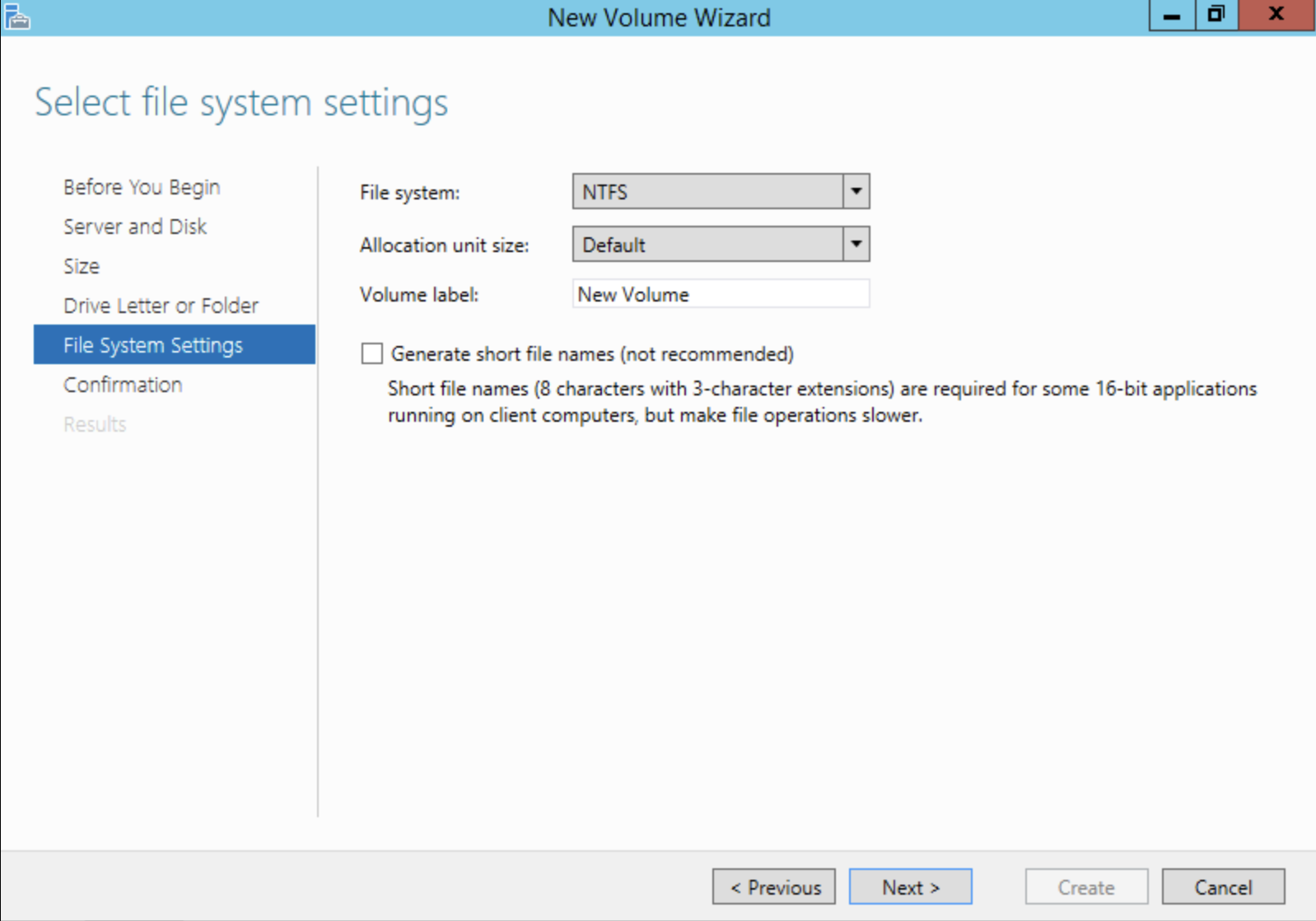Click into the Volume label text field

coord(721,294)
